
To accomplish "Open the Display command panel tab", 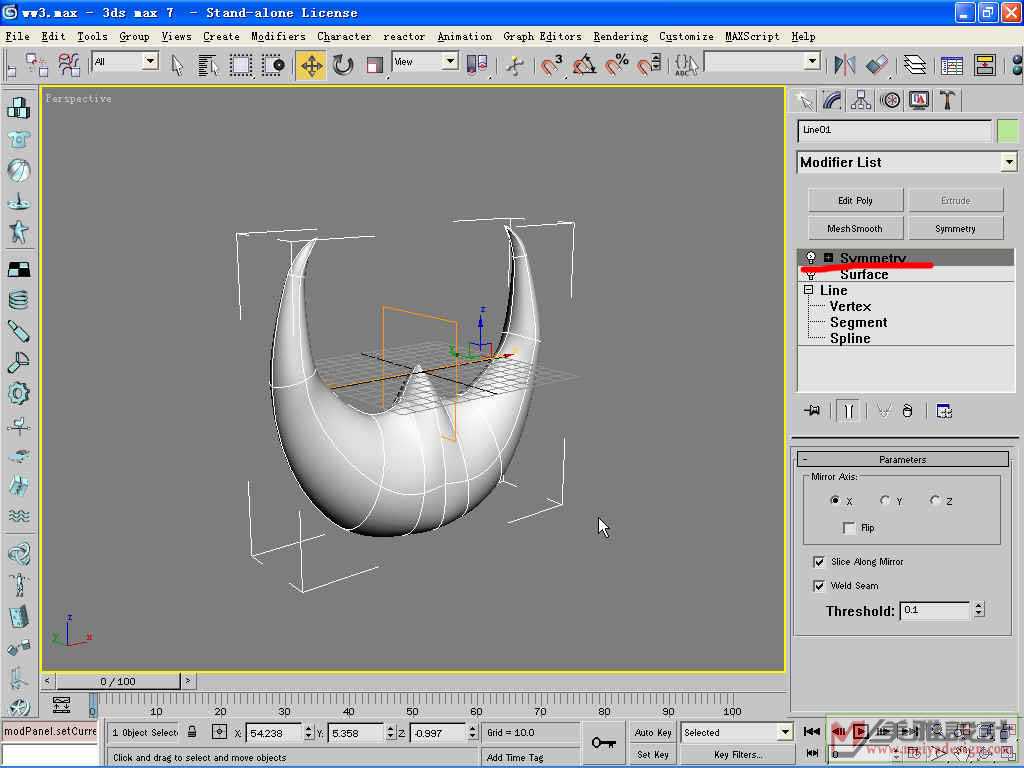I will 919,101.
